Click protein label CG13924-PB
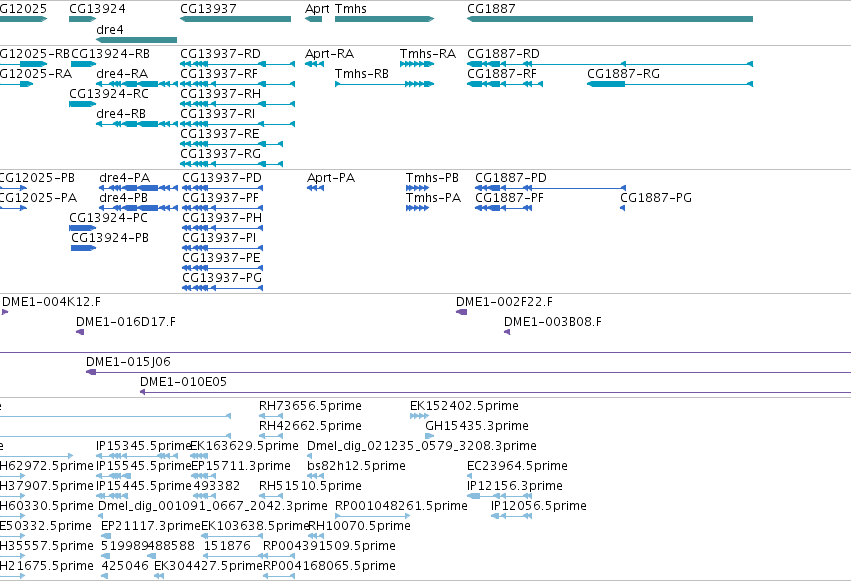The height and width of the screenshot is (581, 851). (110, 239)
